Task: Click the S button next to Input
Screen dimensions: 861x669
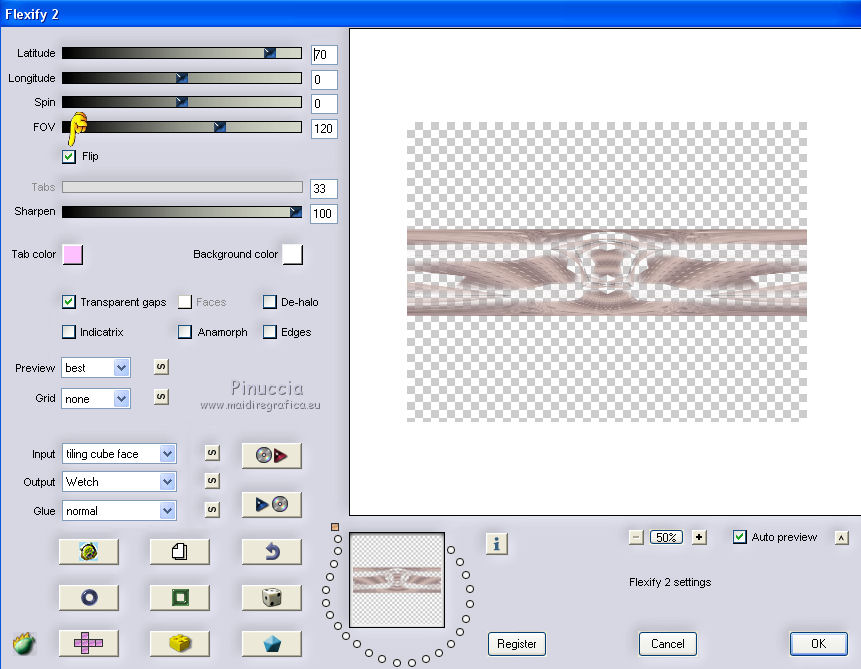Action: 212,453
